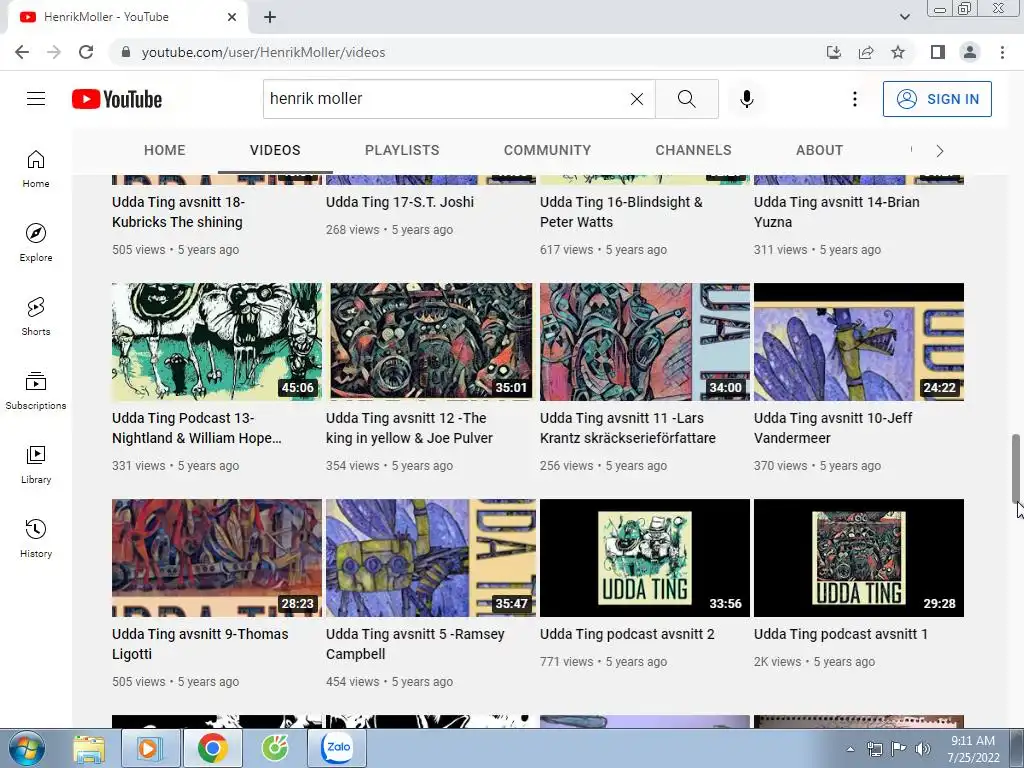Open title Udda Ting avsnitt 10-Jeff Vandermeer

tap(833, 428)
